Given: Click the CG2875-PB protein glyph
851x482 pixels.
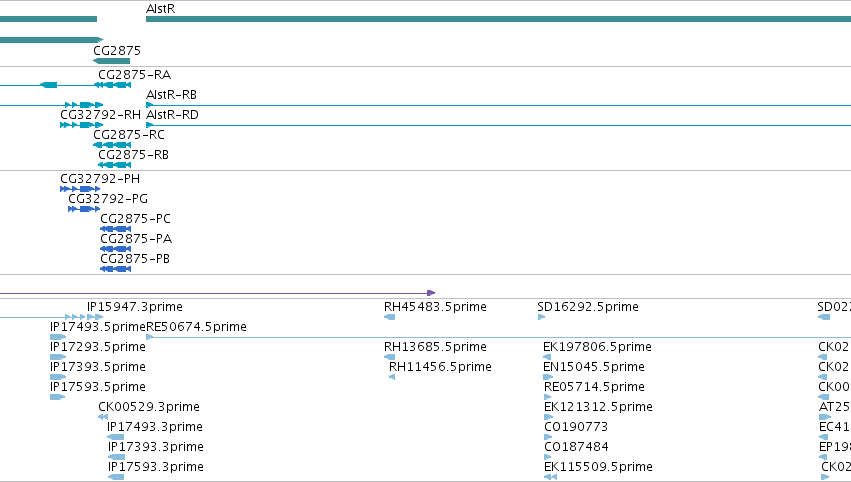Looking at the screenshot, I should [116, 269].
